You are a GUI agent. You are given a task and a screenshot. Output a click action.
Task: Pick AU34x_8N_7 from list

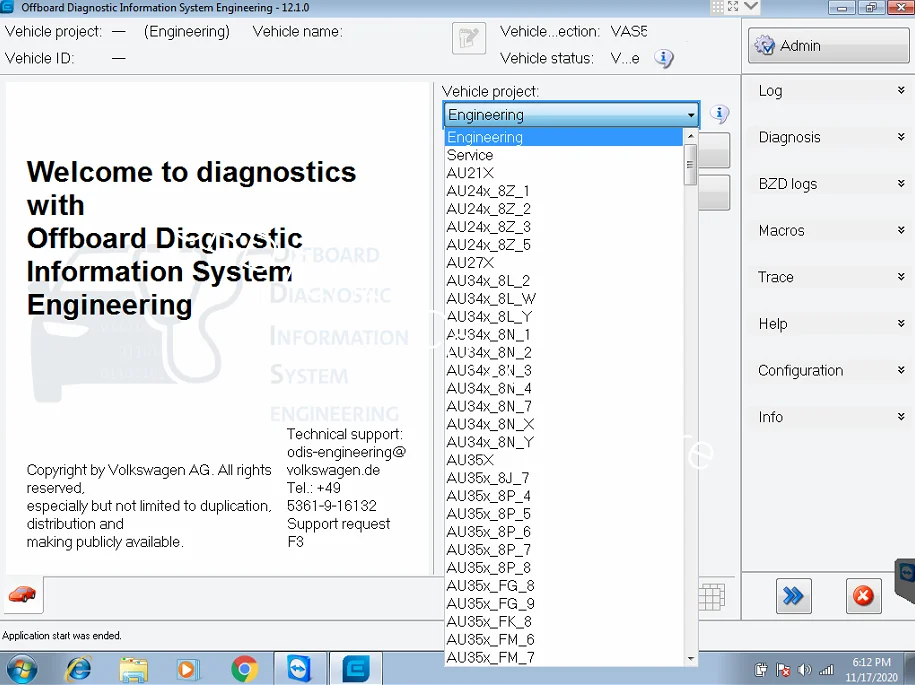(x=564, y=406)
